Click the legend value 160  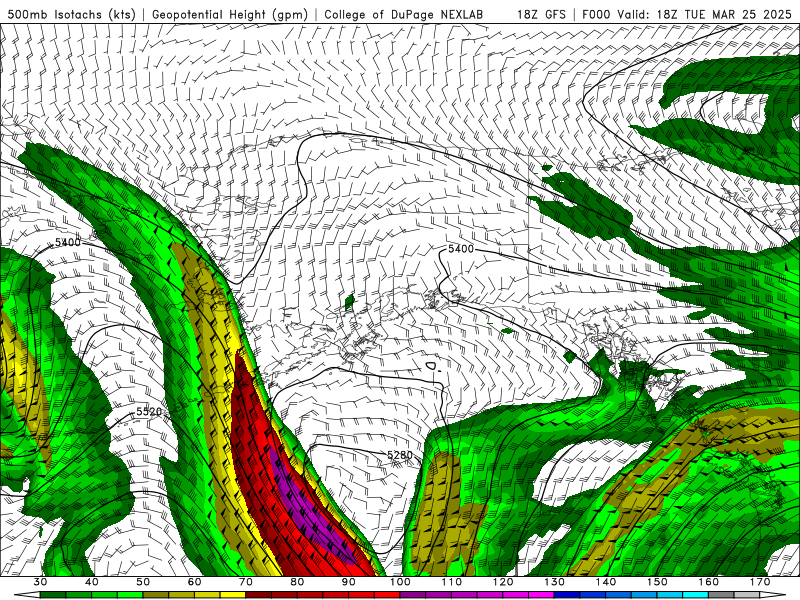pos(708,582)
